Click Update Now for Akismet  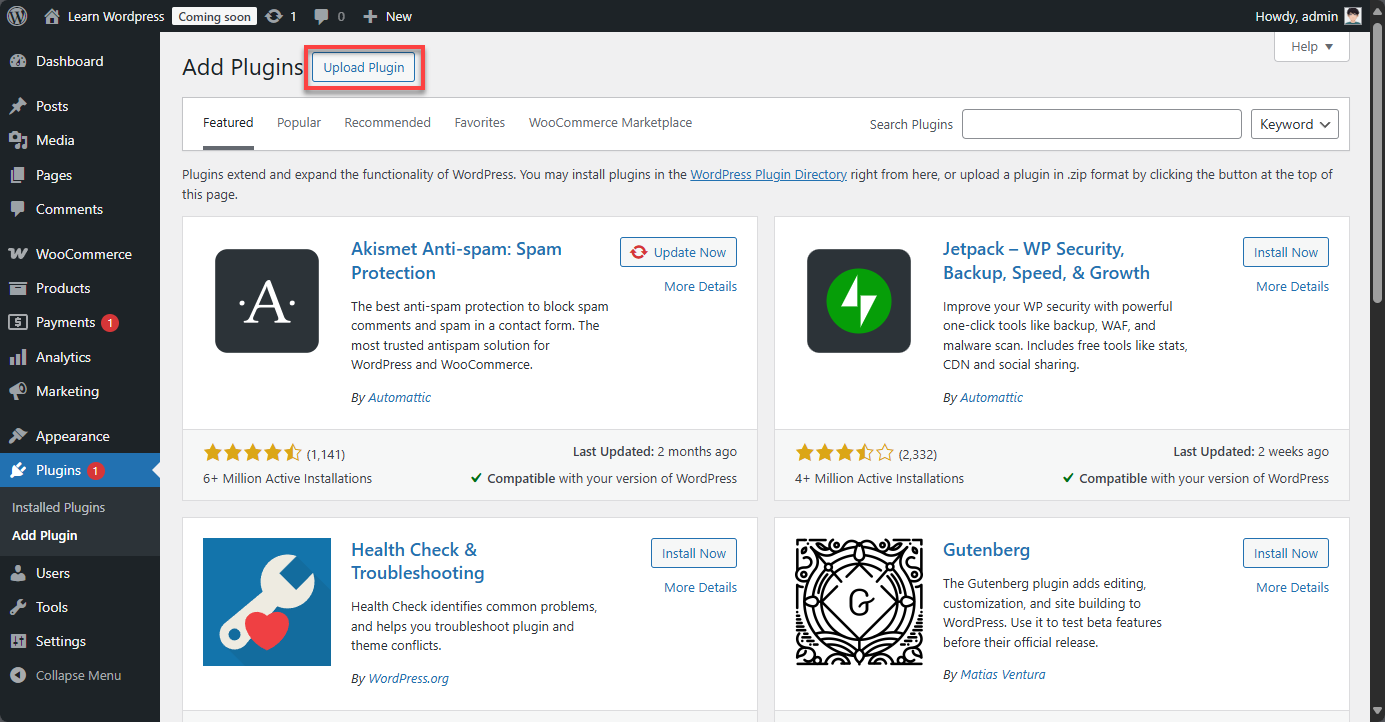pyautogui.click(x=678, y=252)
